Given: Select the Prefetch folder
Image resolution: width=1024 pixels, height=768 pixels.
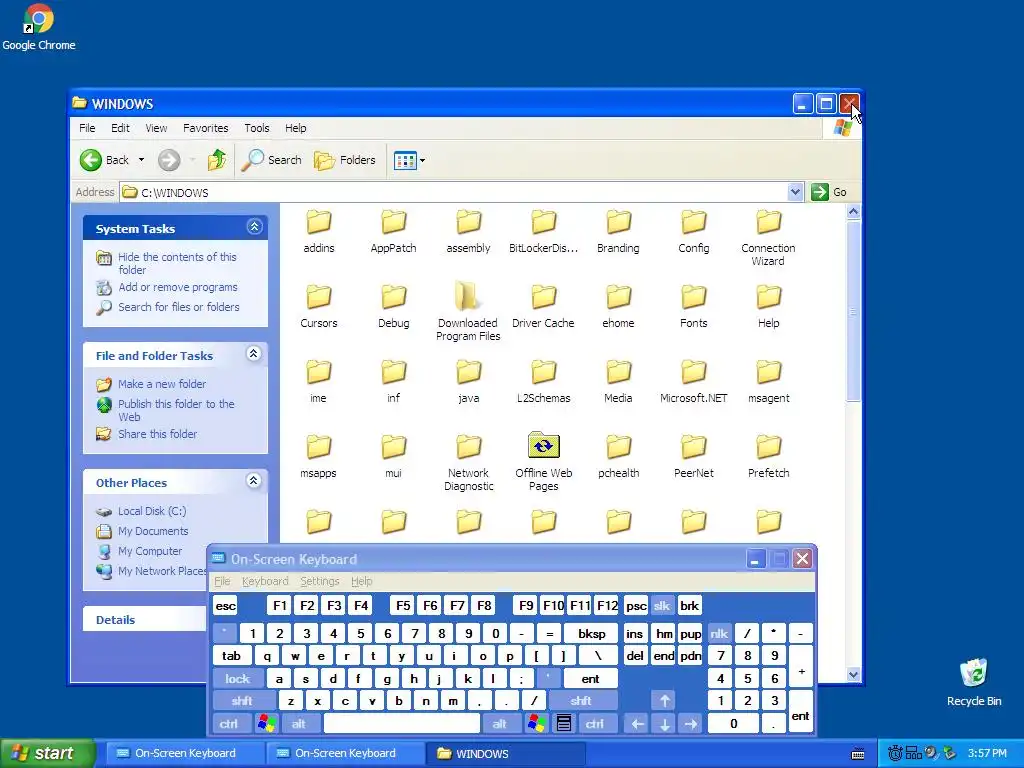Looking at the screenshot, I should click(769, 456).
